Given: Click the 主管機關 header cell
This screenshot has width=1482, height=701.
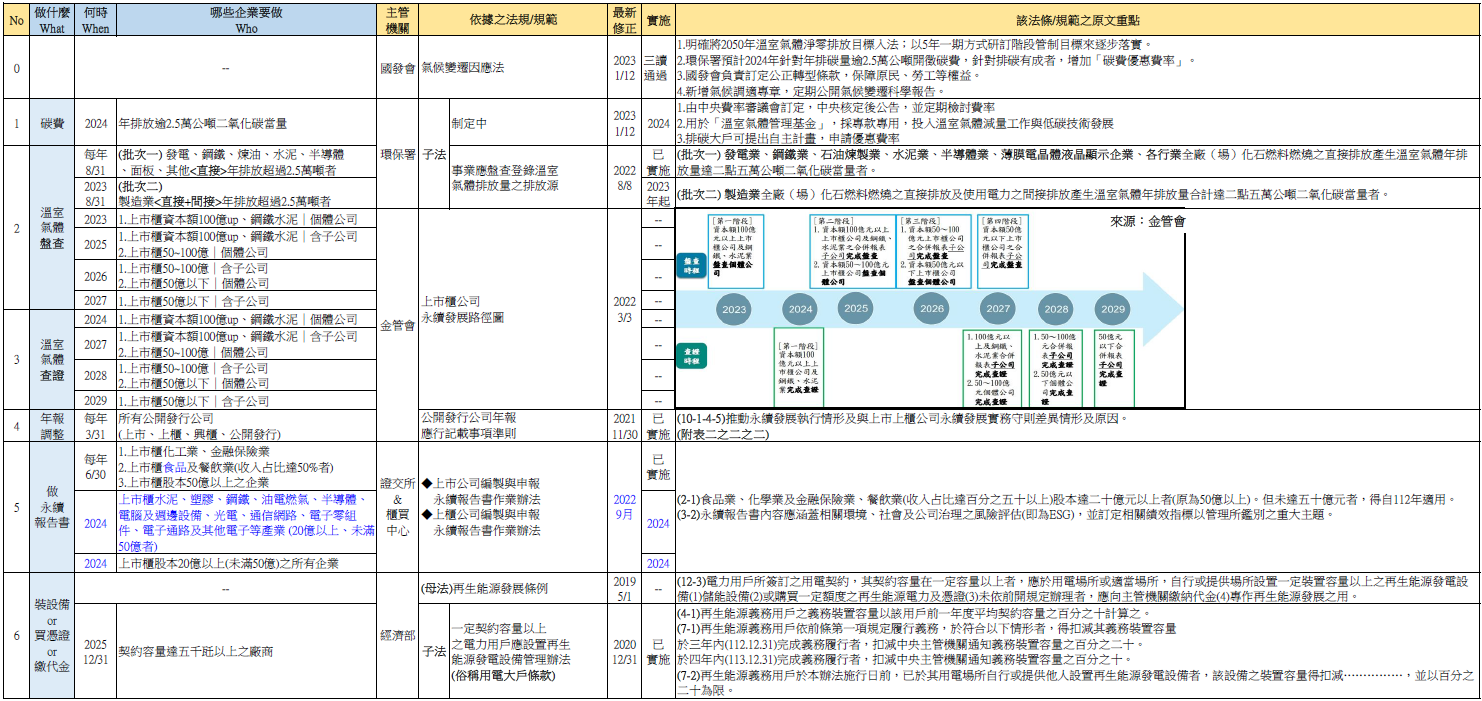Looking at the screenshot, I should click(397, 19).
